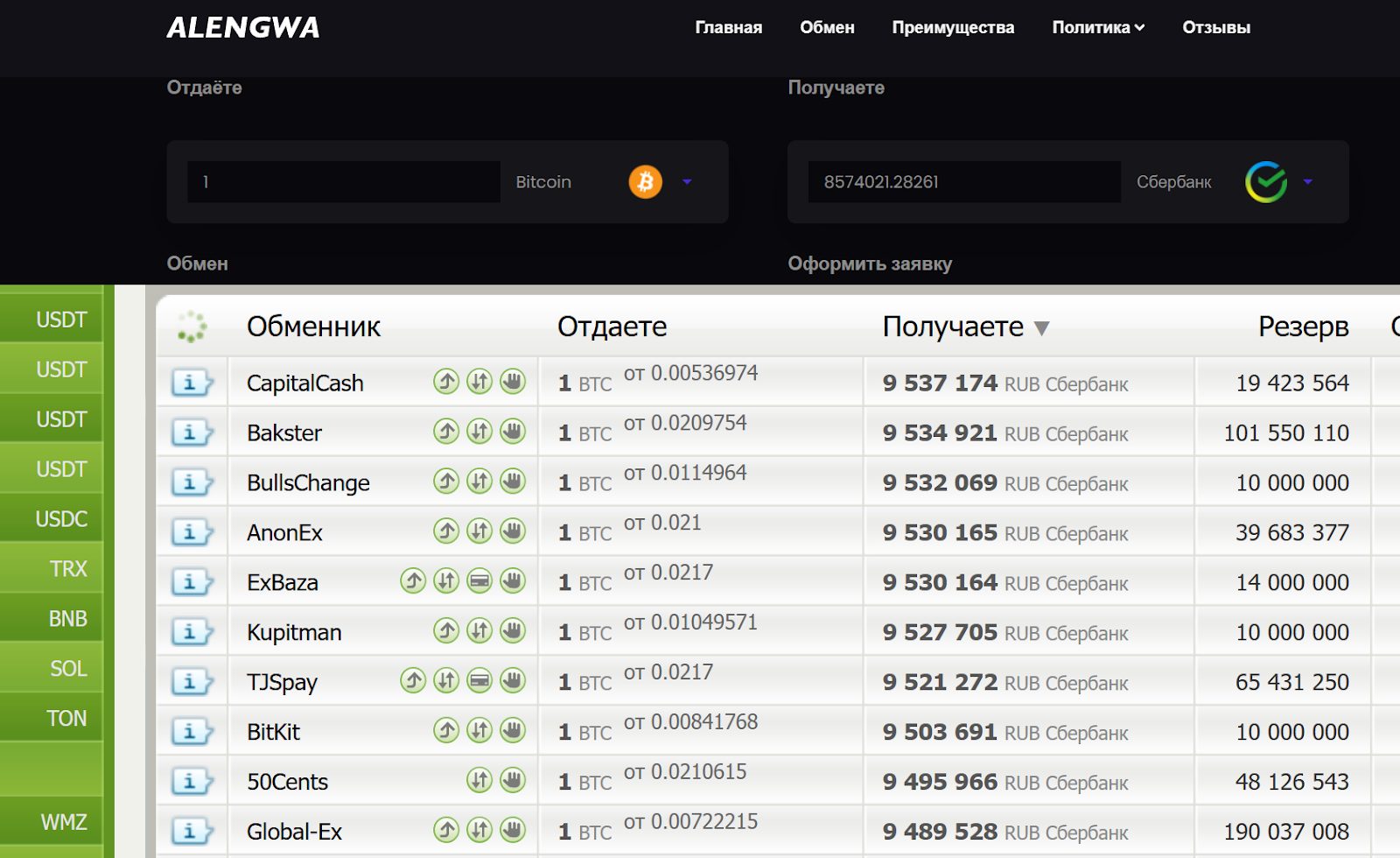1400x858 pixels.
Task: Select the BNB sidebar tab
Action: coord(52,619)
